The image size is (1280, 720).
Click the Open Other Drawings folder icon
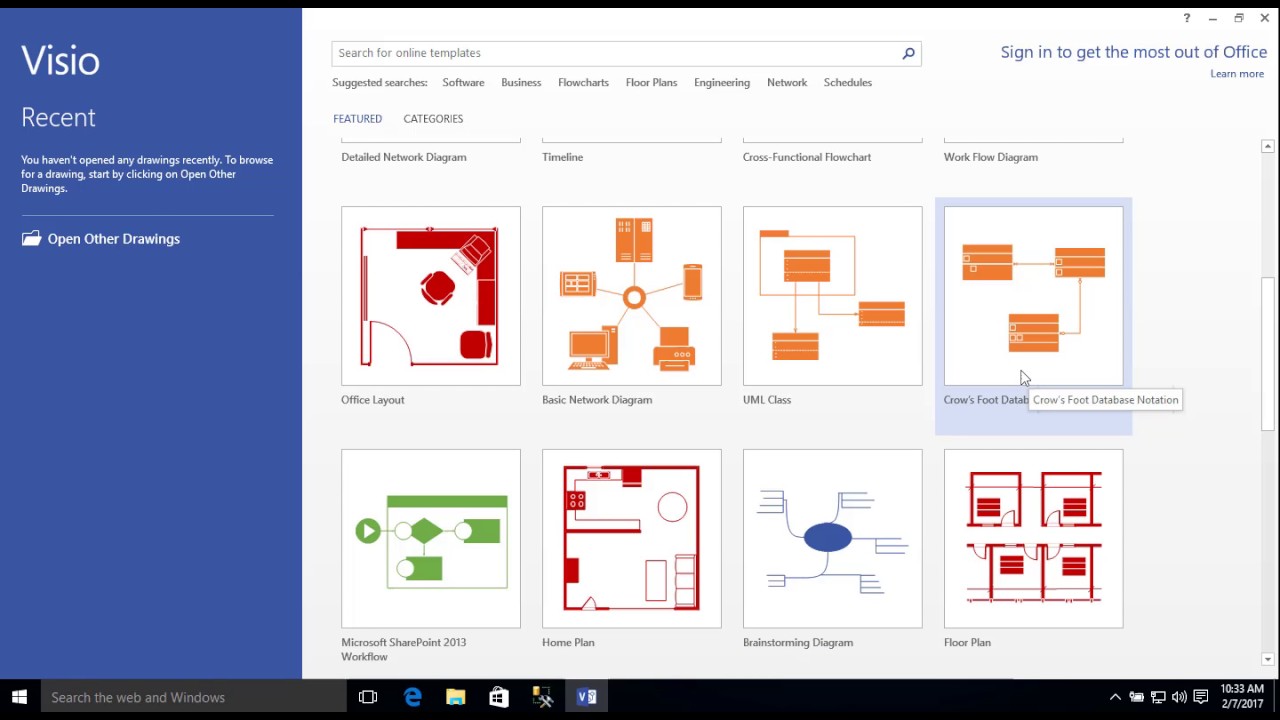coord(31,239)
